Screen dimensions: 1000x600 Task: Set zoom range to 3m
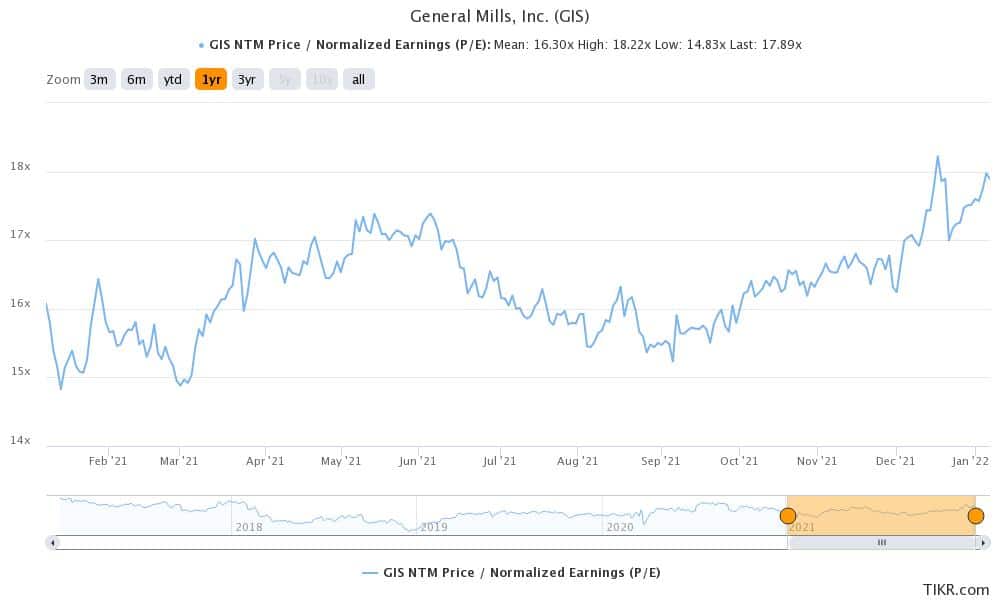99,80
